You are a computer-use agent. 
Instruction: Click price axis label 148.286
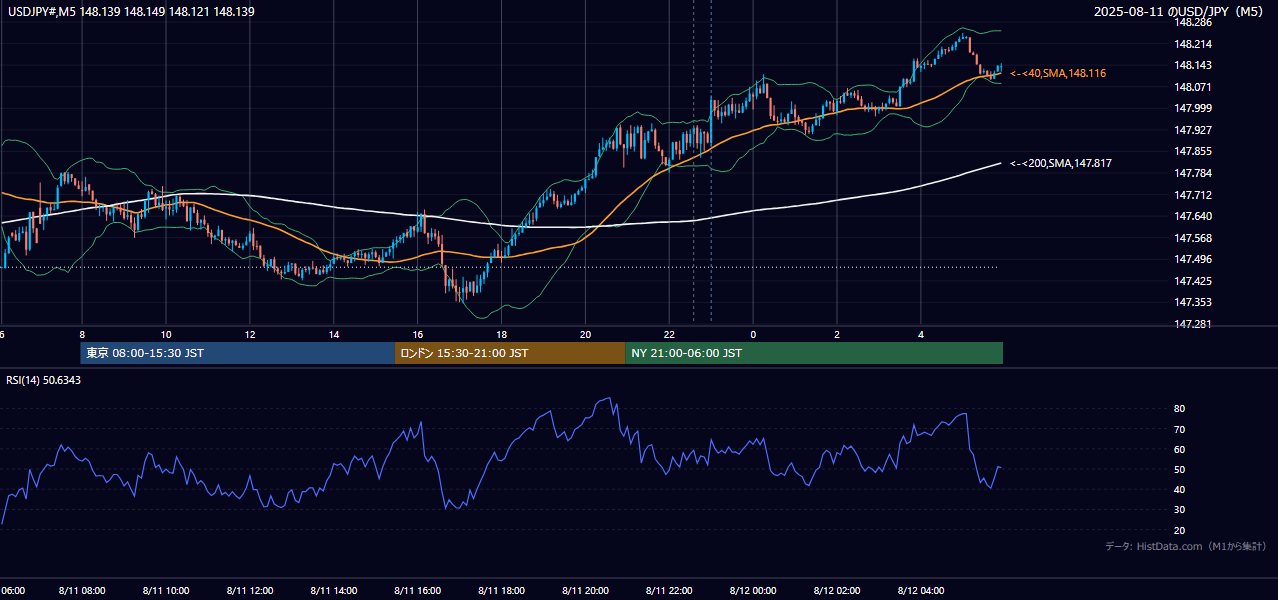pos(1192,22)
